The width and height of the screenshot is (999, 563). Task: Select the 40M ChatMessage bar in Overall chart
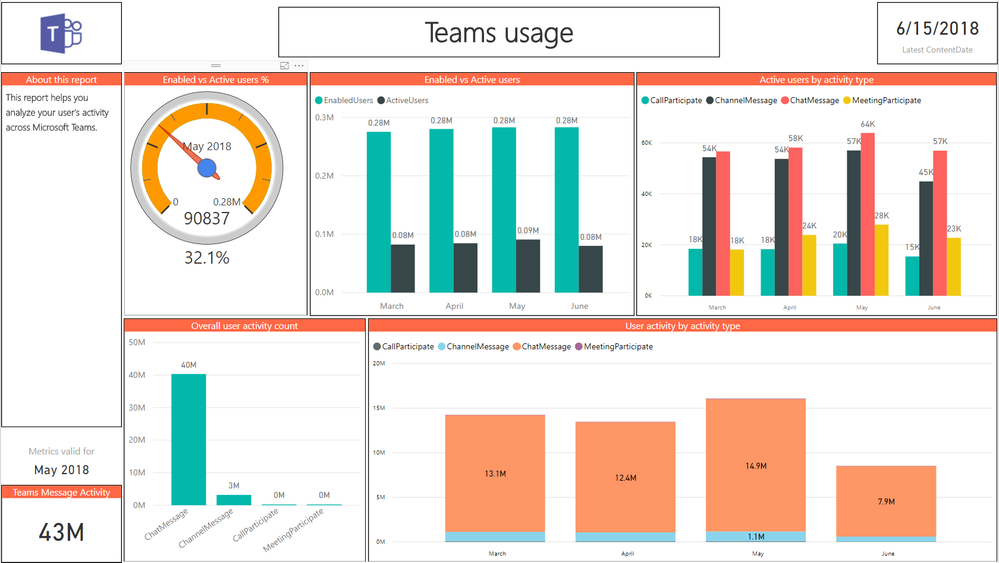point(189,439)
